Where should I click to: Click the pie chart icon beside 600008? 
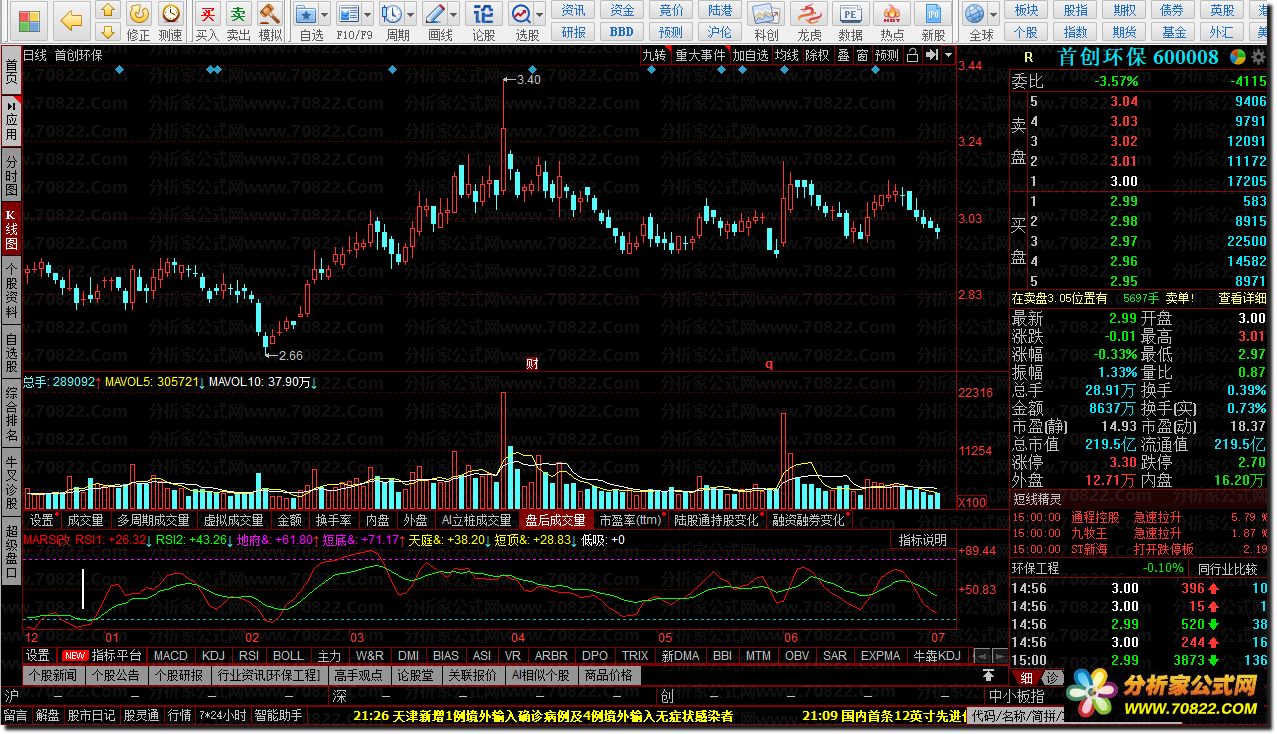[x=1238, y=57]
